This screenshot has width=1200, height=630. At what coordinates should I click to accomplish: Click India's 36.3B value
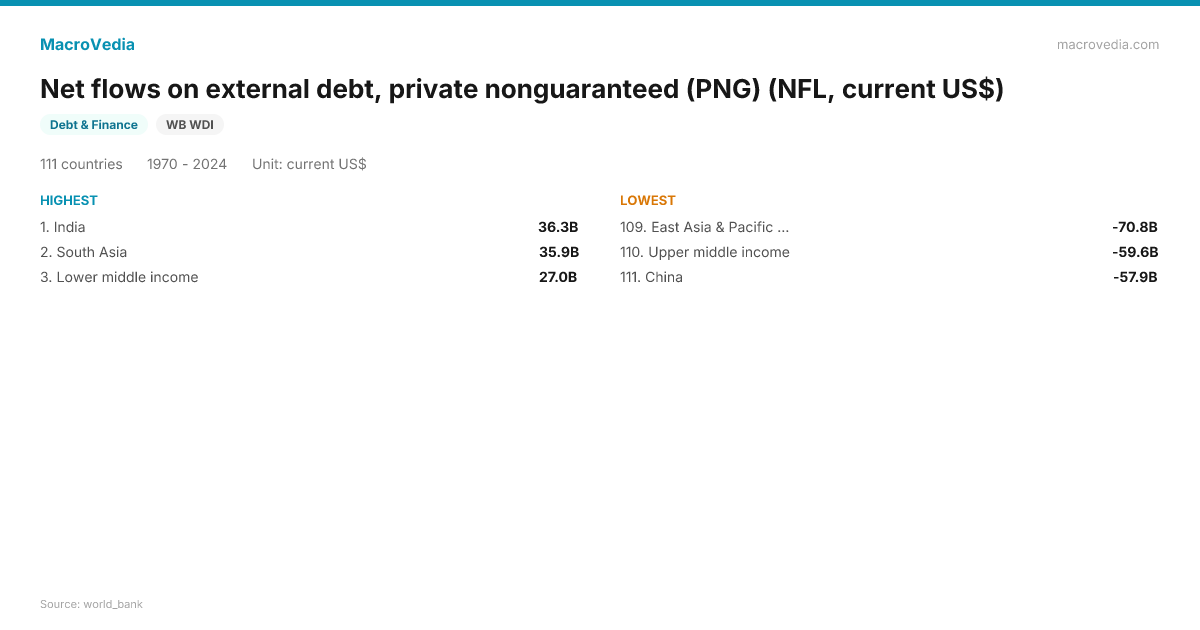point(558,227)
